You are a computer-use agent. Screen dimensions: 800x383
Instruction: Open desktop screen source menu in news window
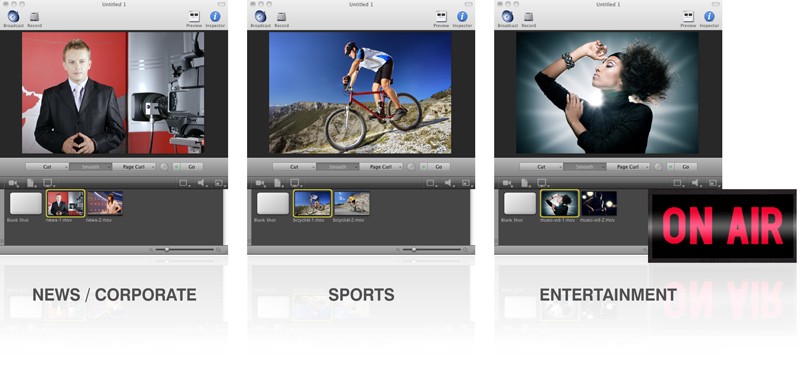[x=49, y=183]
